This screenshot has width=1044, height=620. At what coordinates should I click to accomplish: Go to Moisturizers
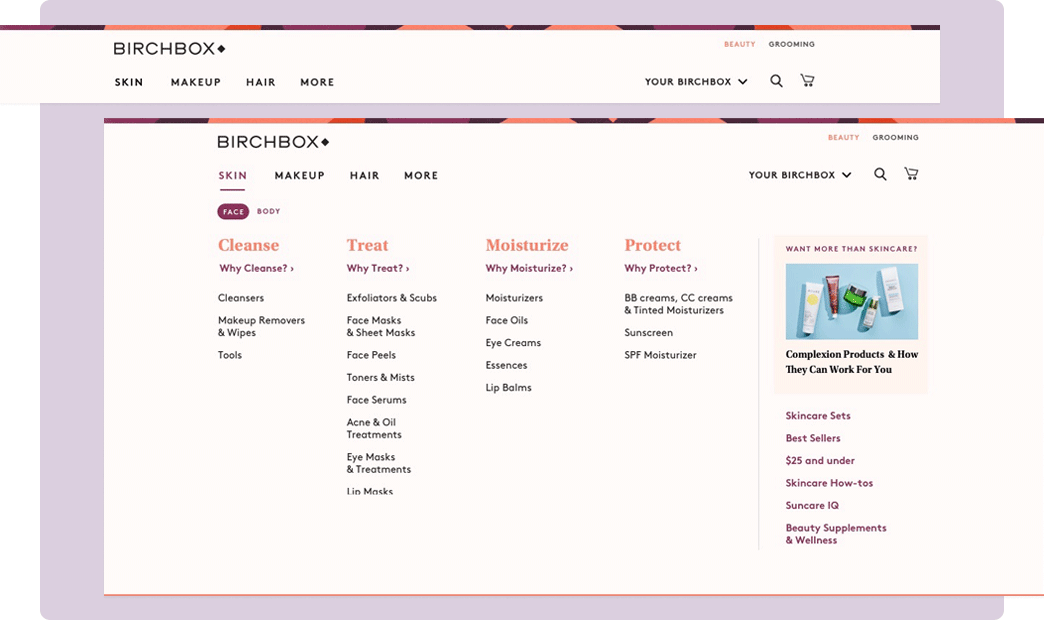coord(514,298)
